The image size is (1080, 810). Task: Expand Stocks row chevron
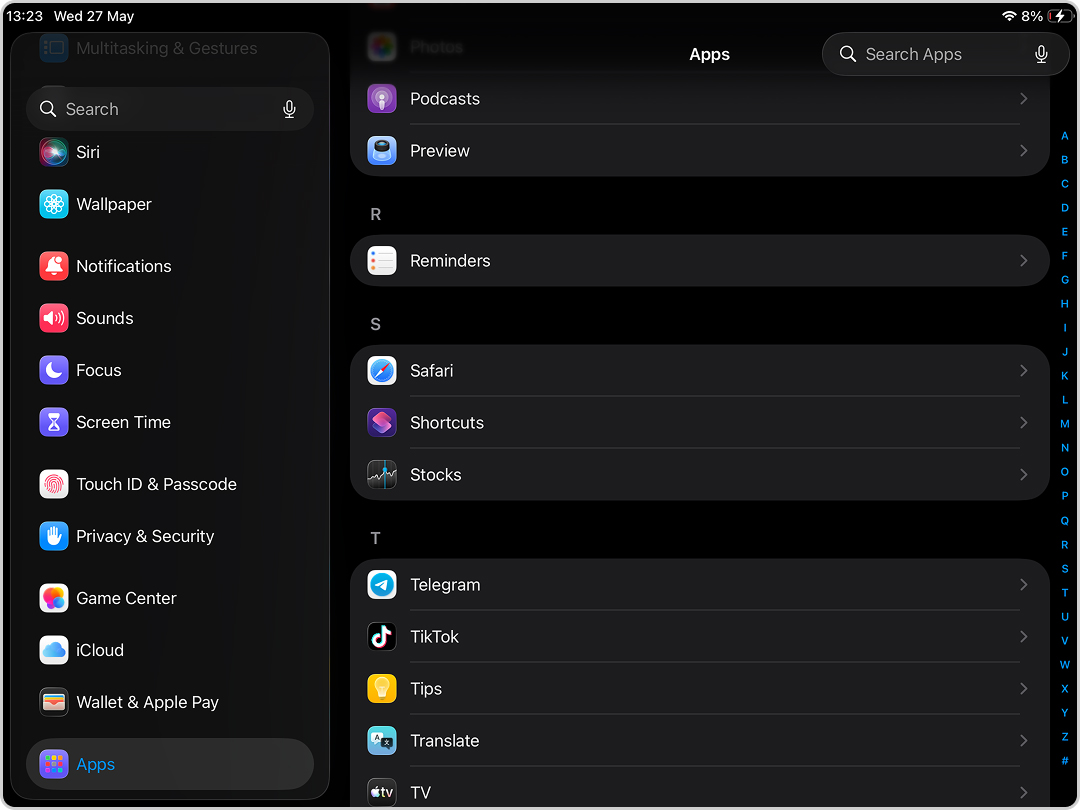(1024, 475)
